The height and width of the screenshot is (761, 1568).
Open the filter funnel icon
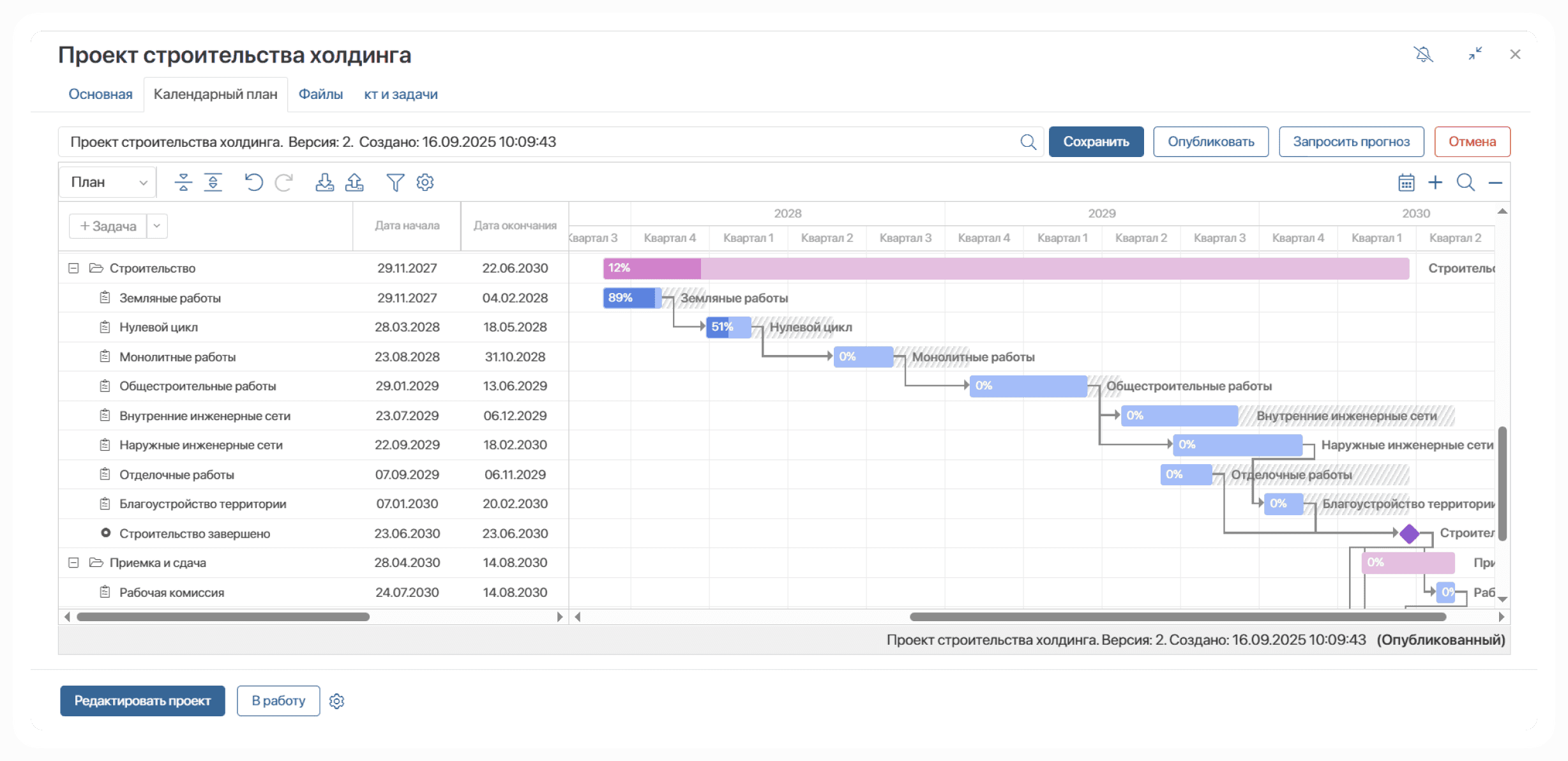pos(395,183)
